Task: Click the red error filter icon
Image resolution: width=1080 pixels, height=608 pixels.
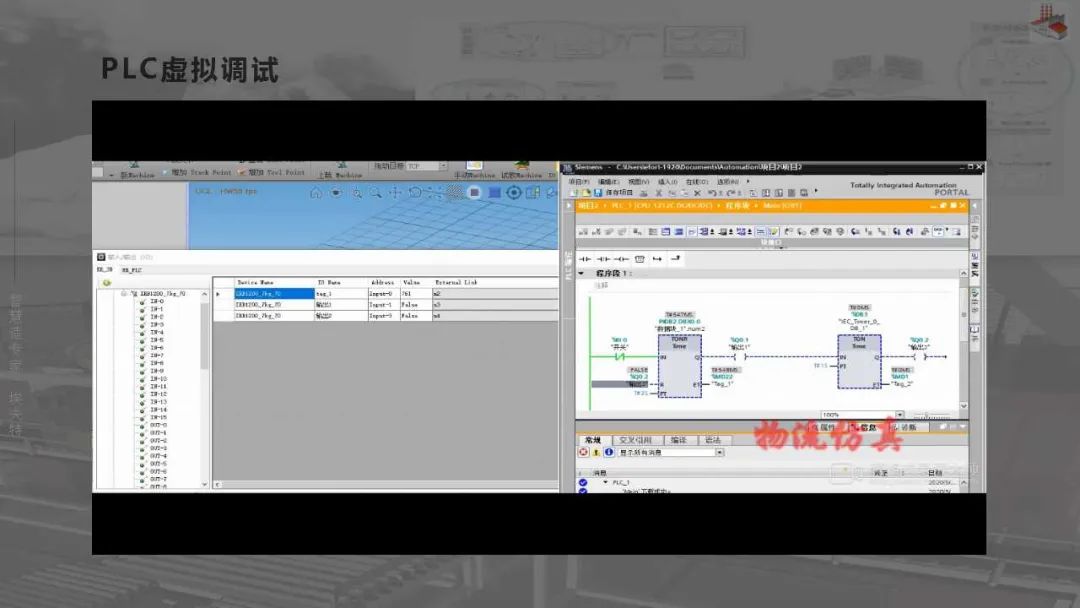Action: click(584, 452)
